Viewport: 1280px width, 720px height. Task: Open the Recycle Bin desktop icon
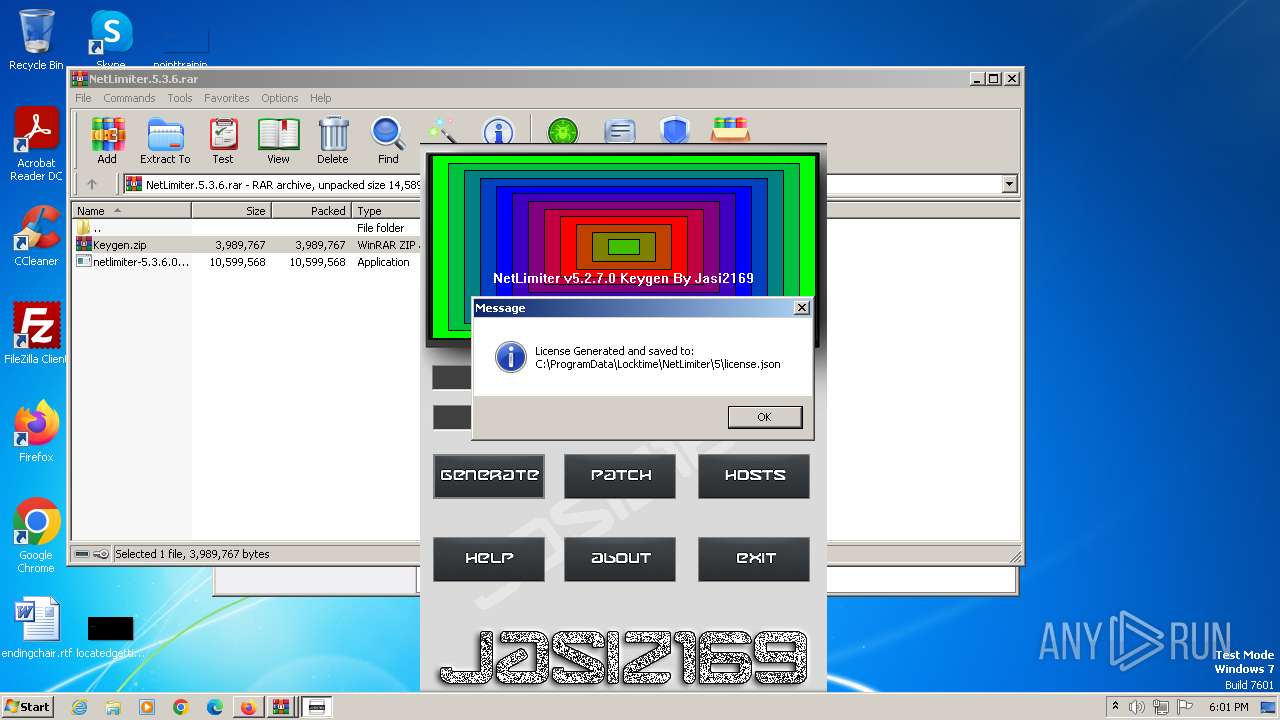[x=36, y=40]
